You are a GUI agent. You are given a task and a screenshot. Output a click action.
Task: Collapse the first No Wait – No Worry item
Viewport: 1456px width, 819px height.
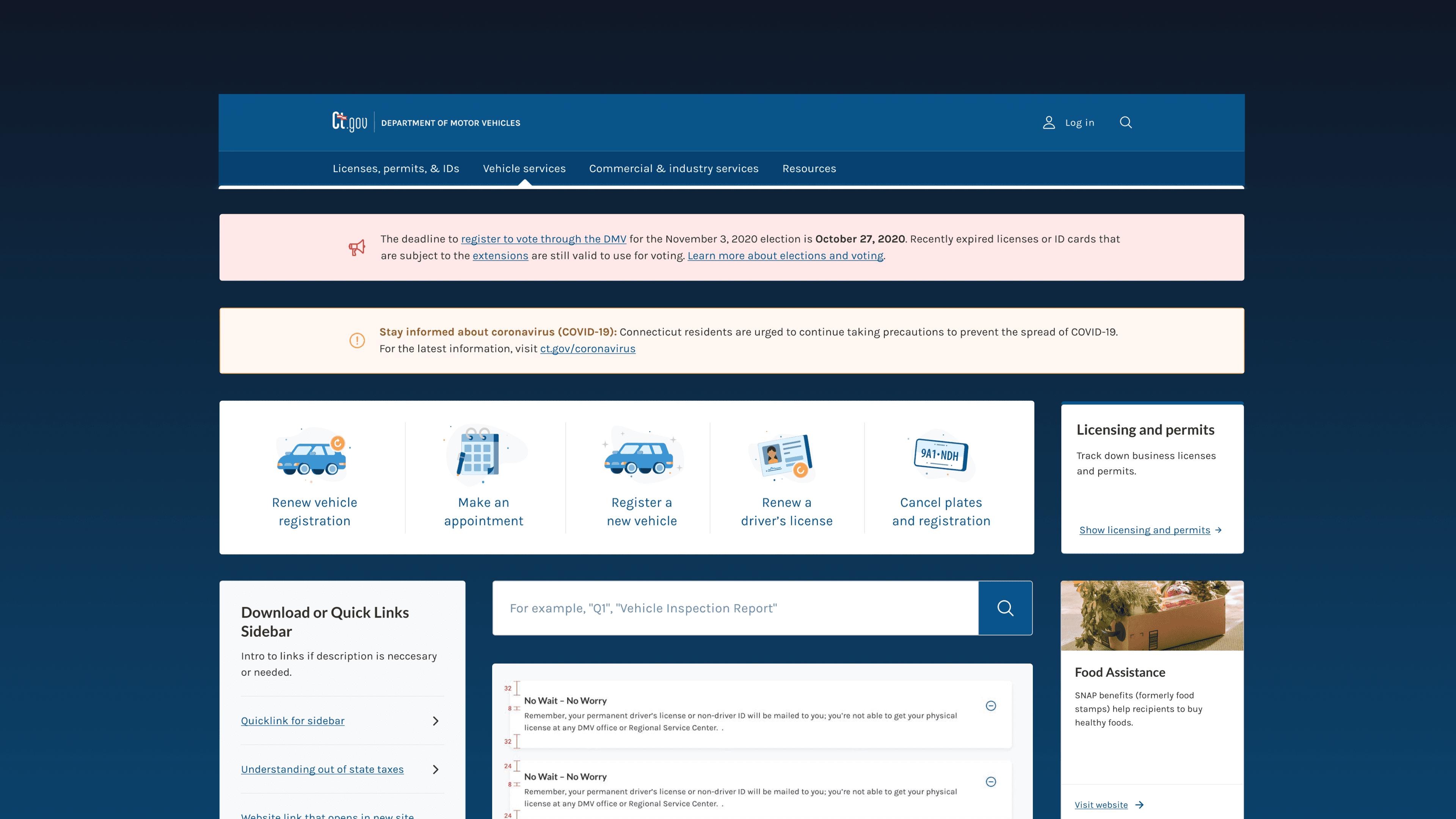(991, 705)
